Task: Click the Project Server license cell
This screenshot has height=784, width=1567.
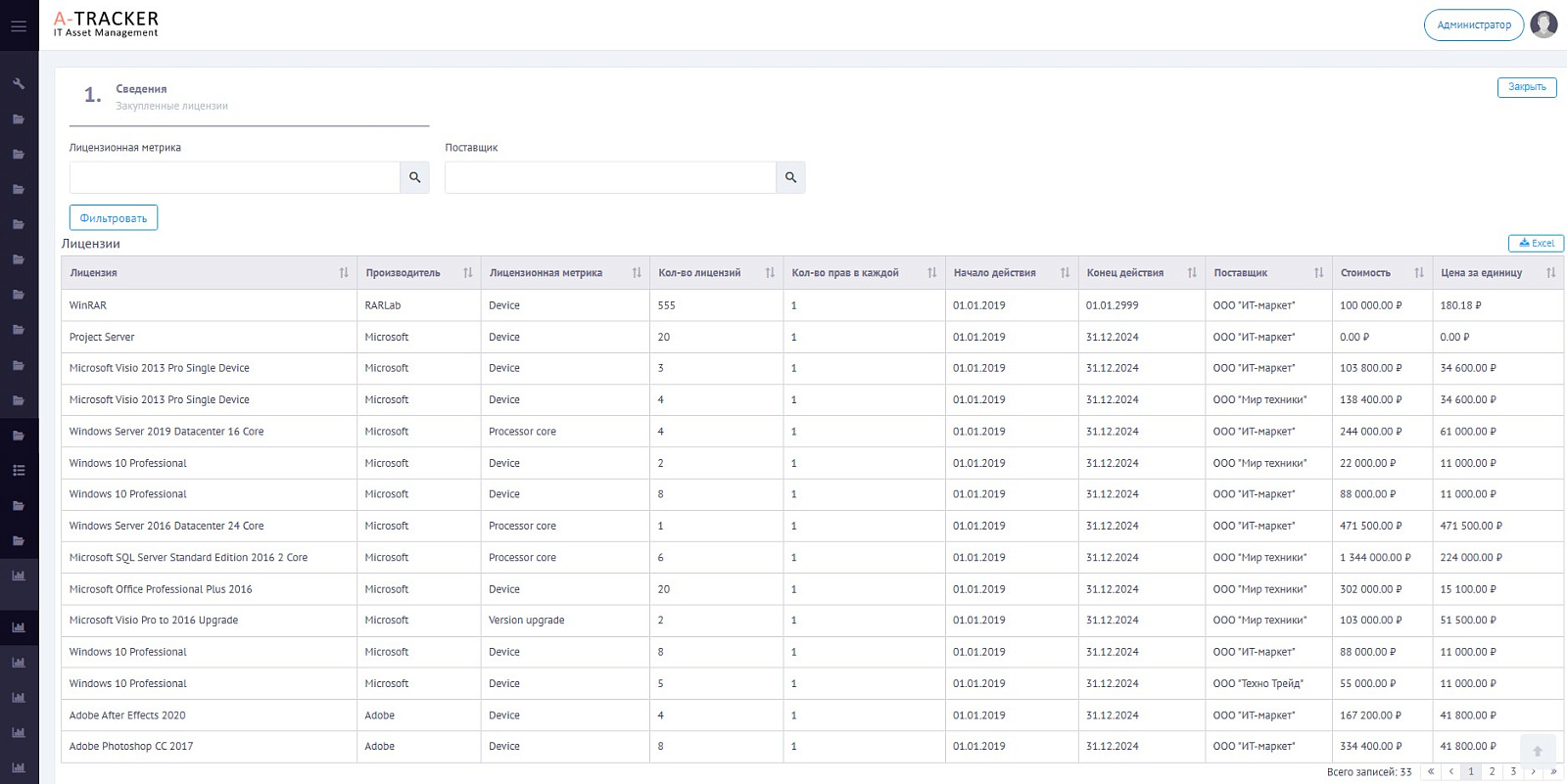Action: click(209, 337)
